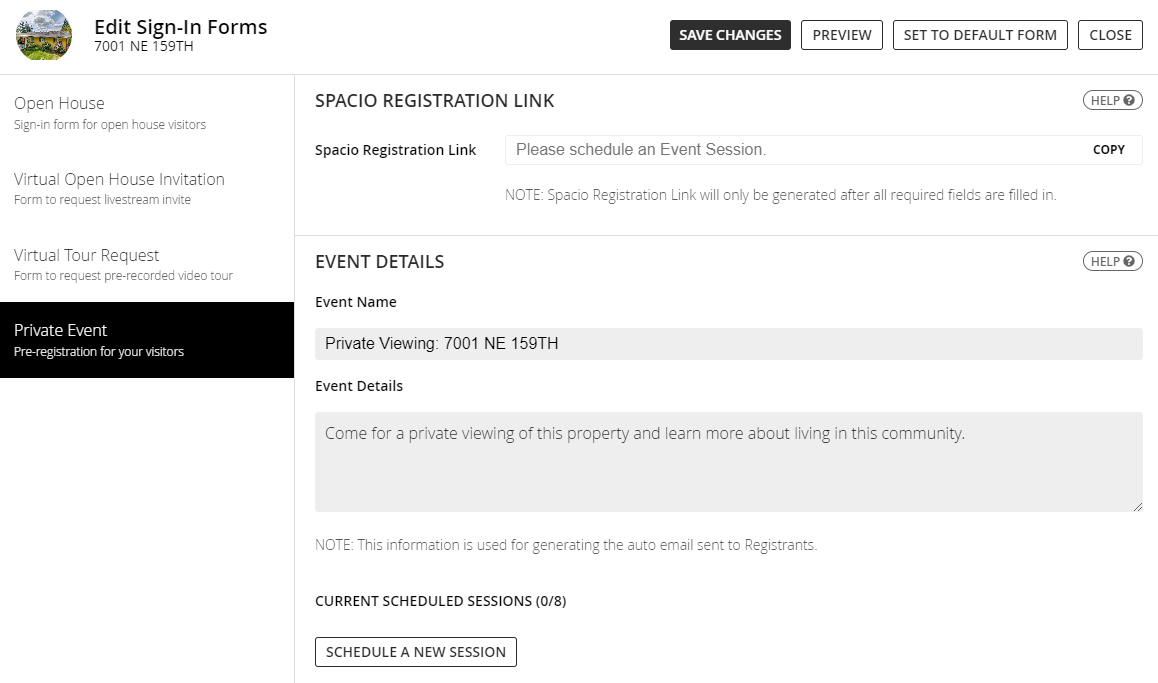
Task: Save changes to the sign-in forms
Action: [x=730, y=34]
